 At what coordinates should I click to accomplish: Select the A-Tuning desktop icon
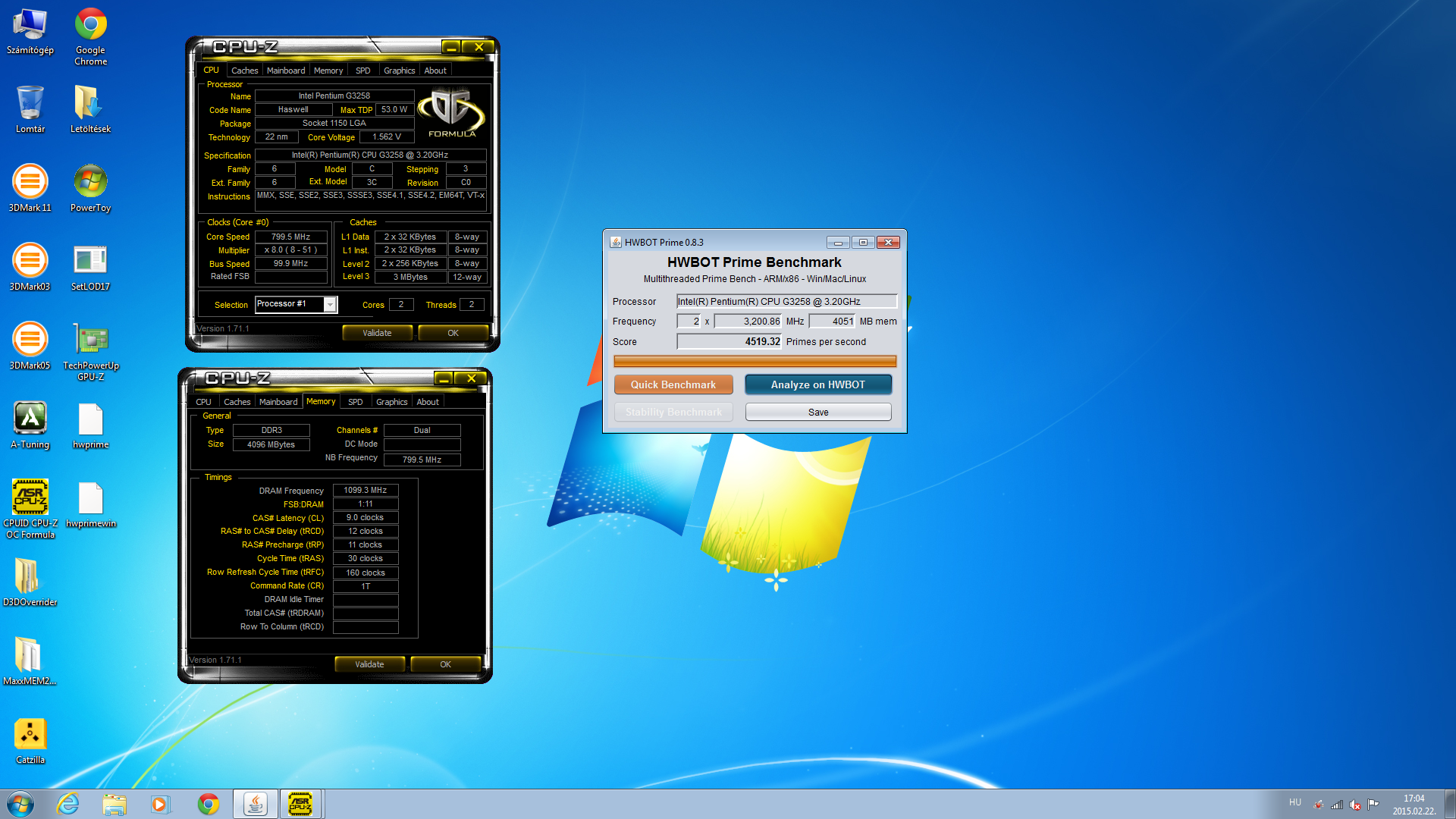tap(30, 425)
